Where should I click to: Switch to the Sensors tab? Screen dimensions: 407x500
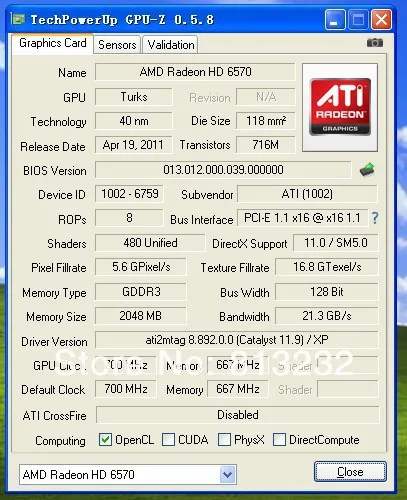[x=117, y=45]
